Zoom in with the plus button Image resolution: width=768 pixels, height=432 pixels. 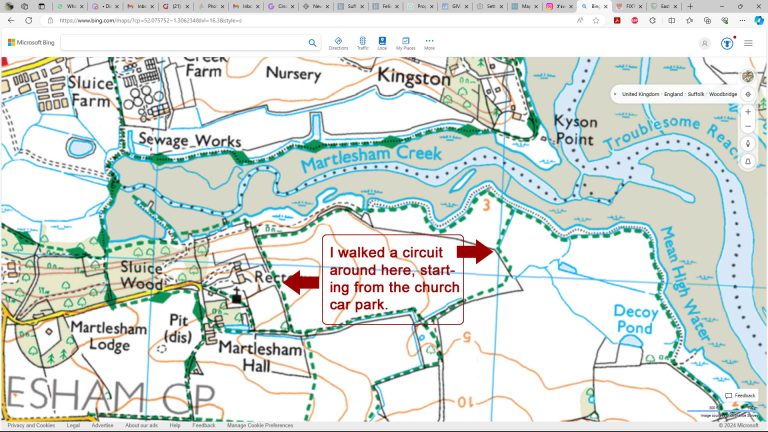(748, 111)
